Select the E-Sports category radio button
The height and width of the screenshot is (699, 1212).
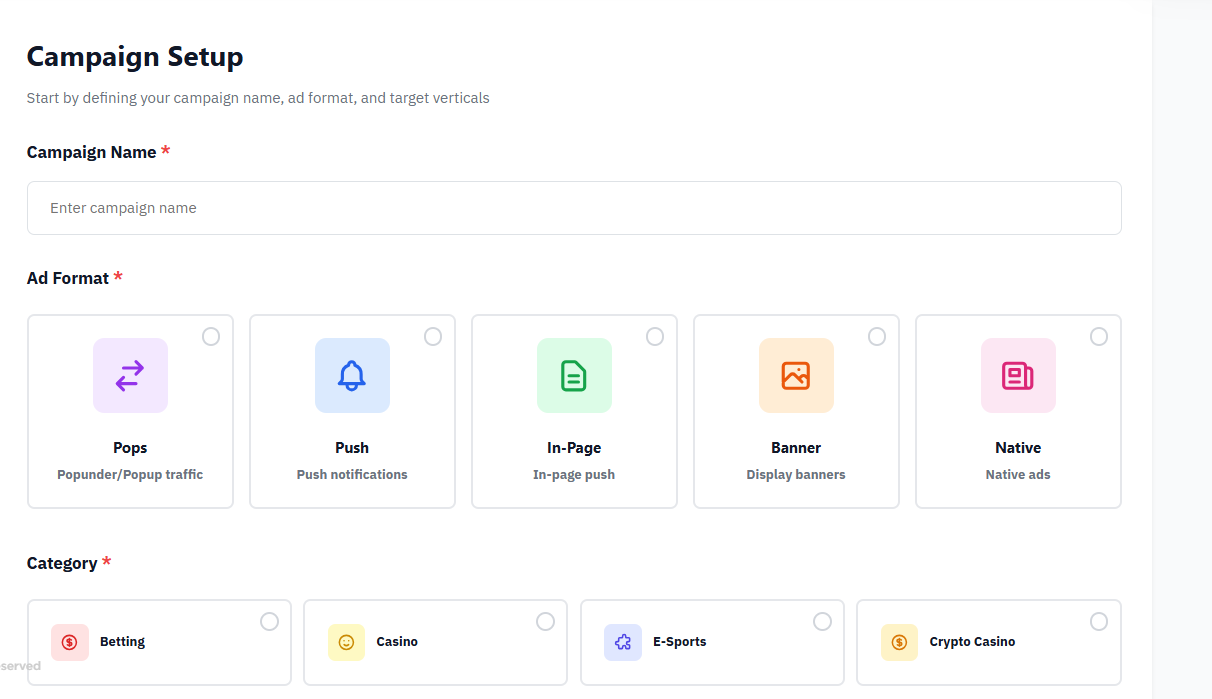point(822,622)
